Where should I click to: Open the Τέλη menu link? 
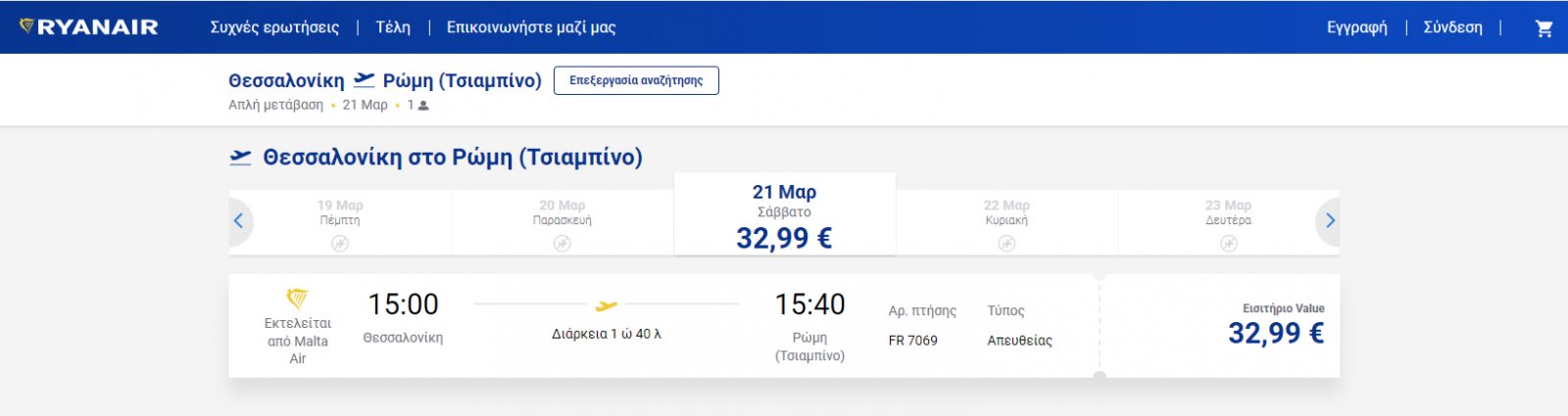click(393, 27)
